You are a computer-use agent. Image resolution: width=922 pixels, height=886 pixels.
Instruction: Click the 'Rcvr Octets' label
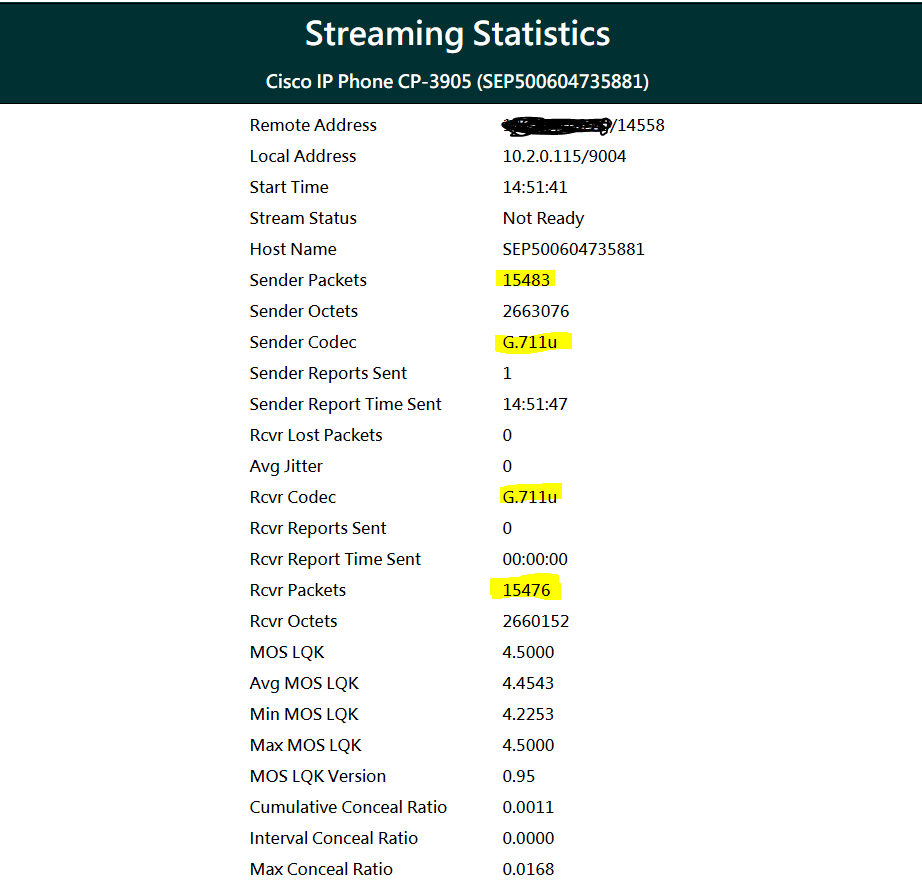tap(293, 621)
